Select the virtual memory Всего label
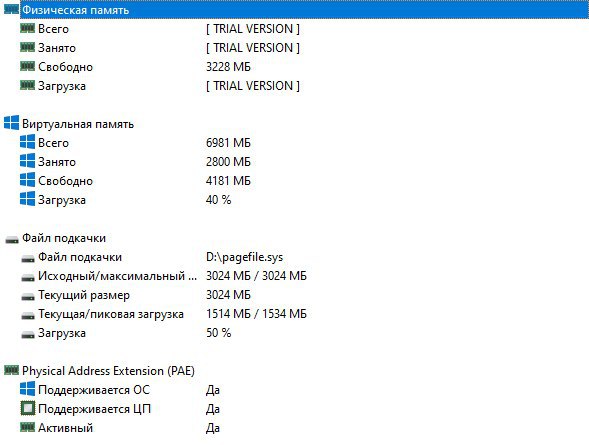This screenshot has width=589, height=445. coord(53,143)
